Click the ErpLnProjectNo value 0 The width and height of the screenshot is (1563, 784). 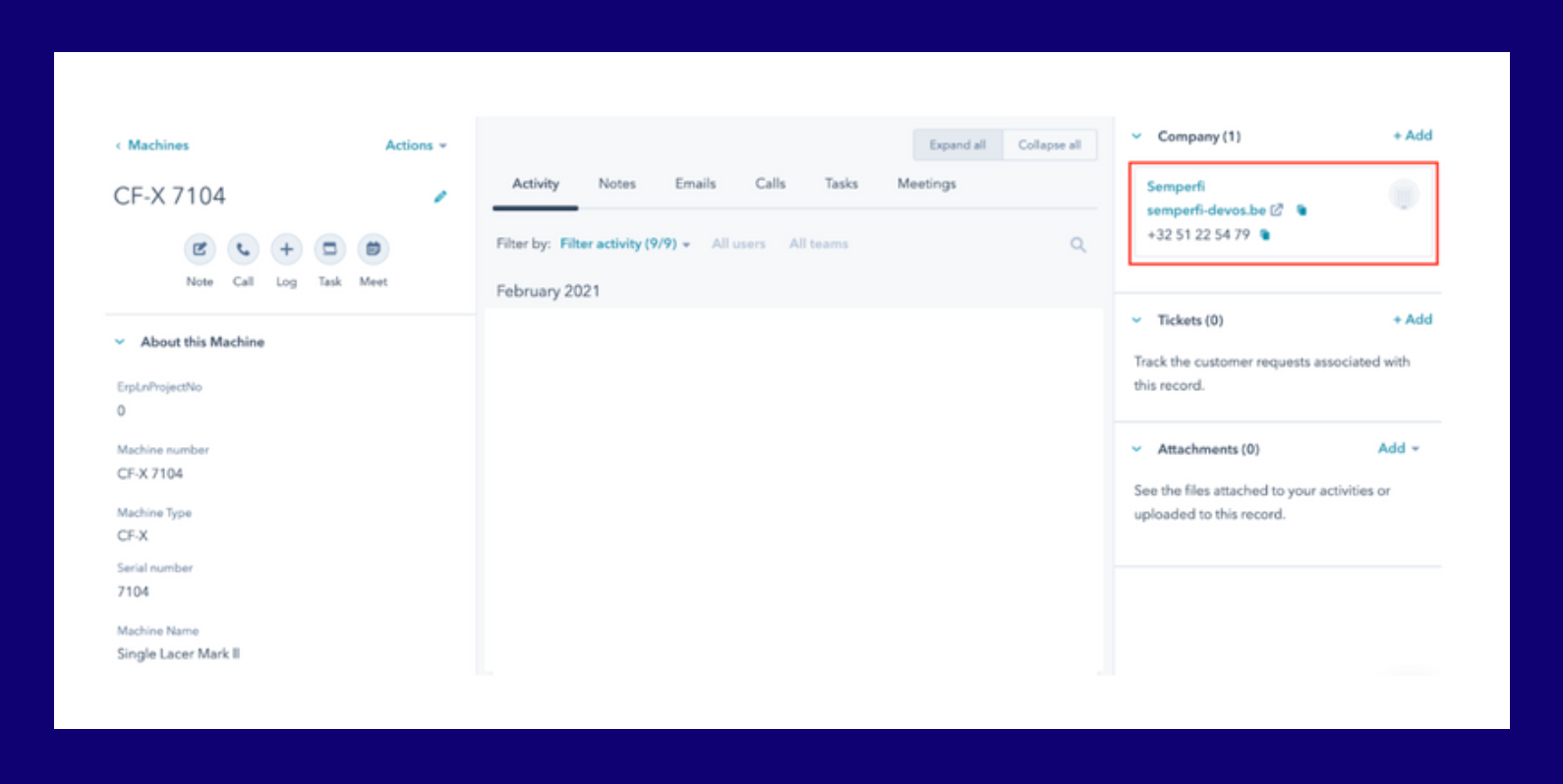(x=121, y=411)
